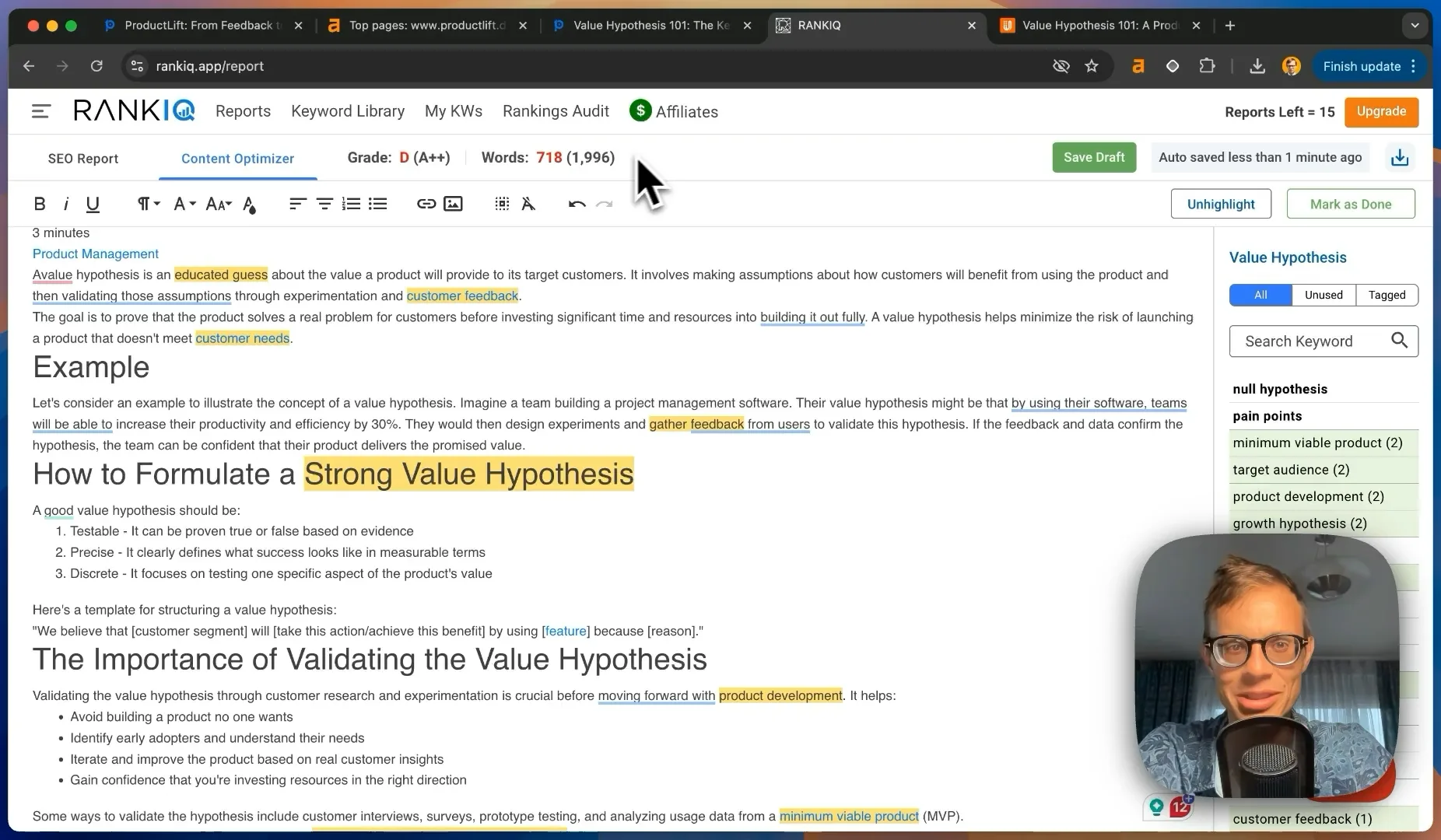Open the Product Management link

coord(96,254)
